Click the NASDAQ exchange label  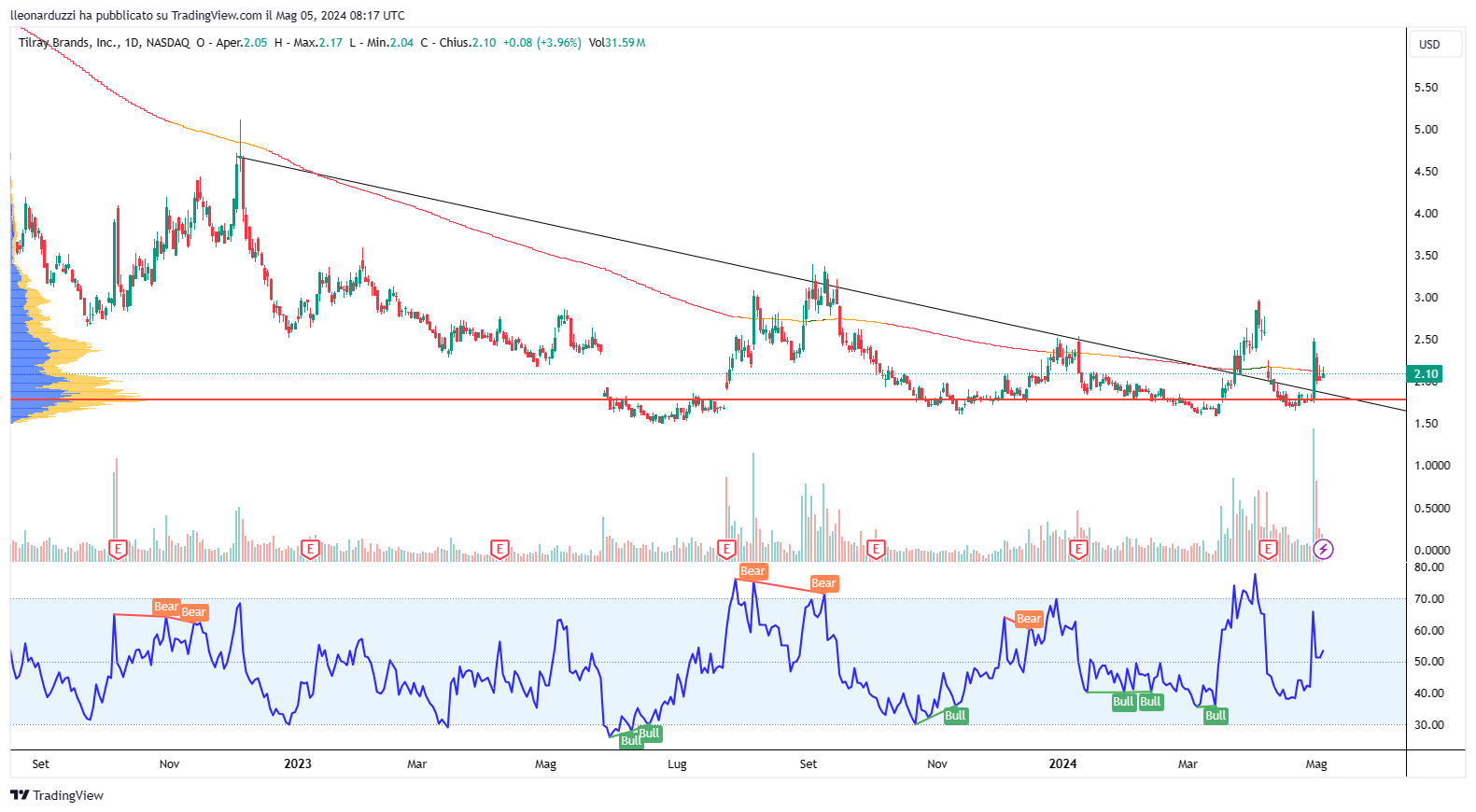(x=168, y=43)
